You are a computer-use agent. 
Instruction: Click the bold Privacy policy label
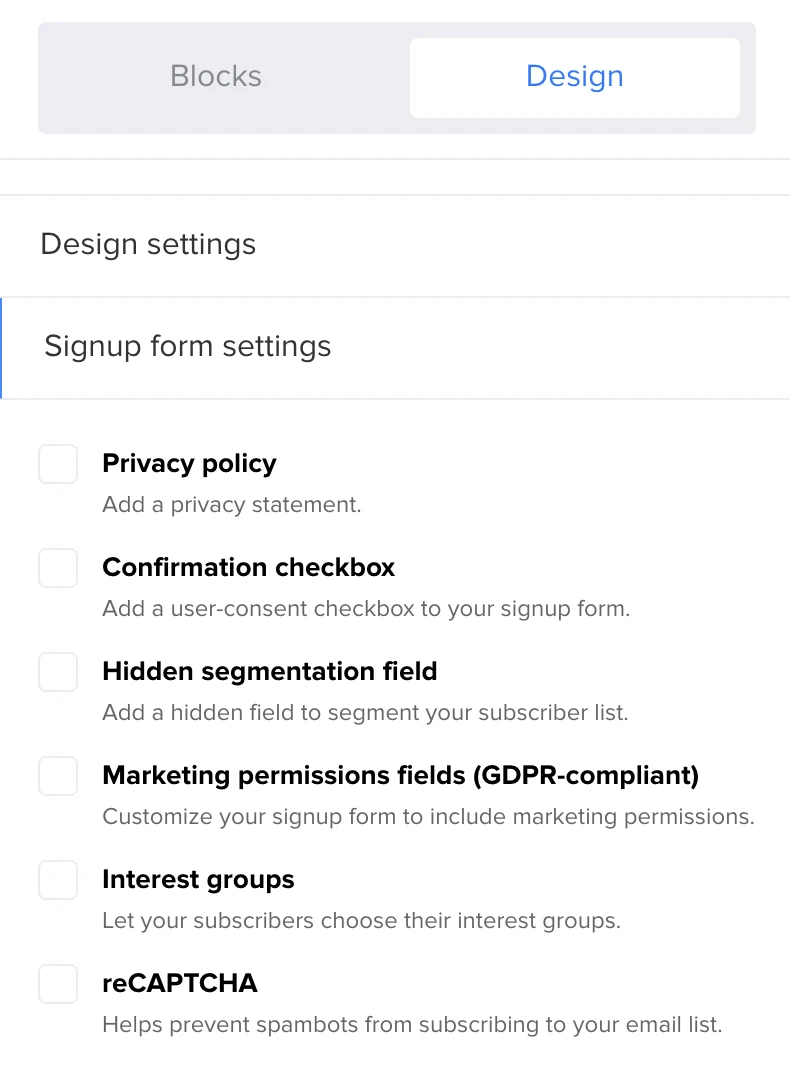(189, 464)
